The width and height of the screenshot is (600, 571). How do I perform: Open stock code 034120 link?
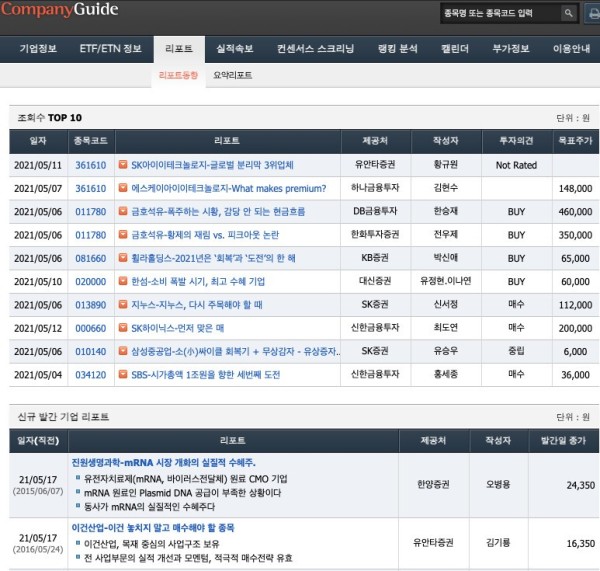coord(91,375)
